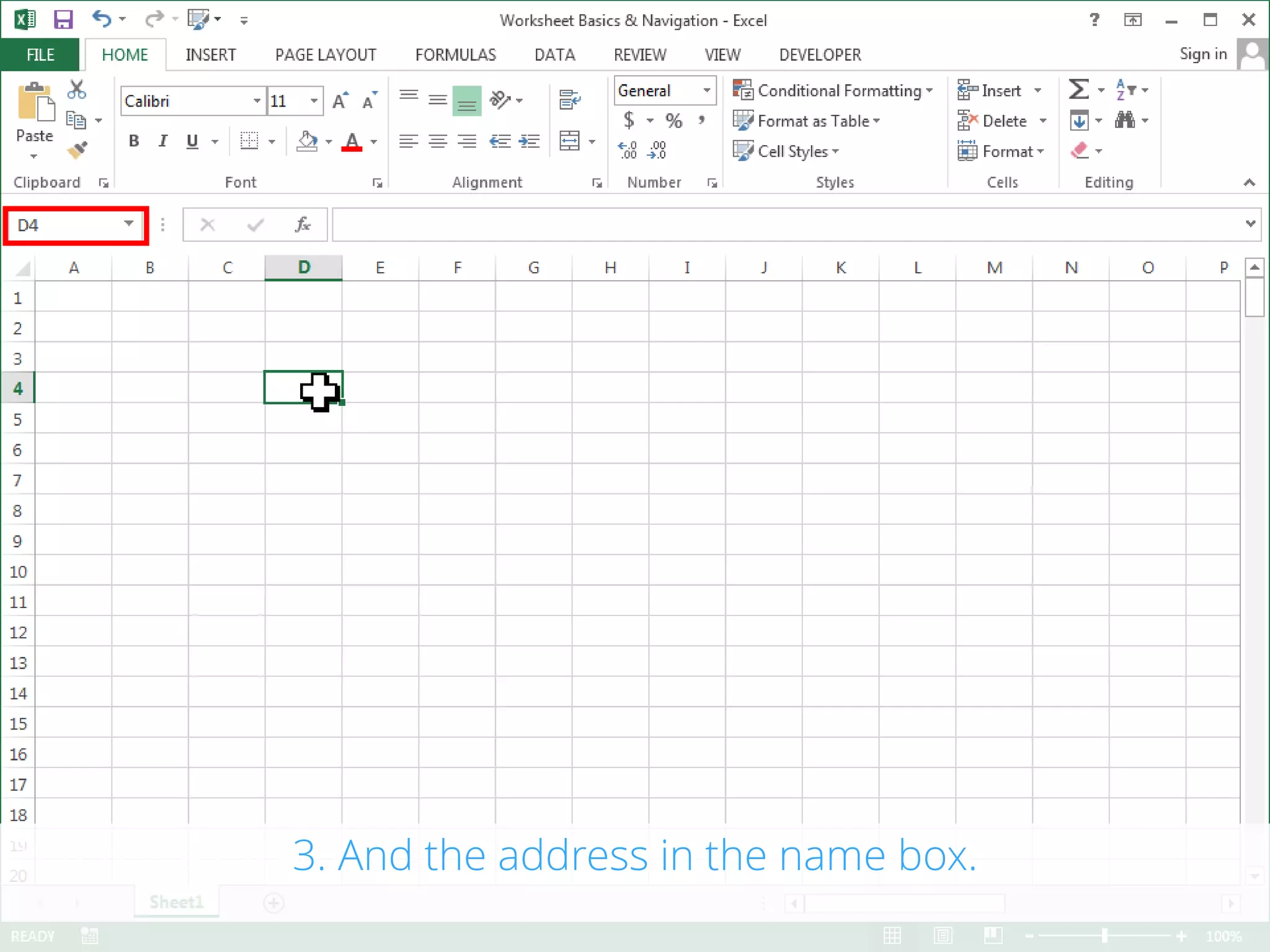Apply percent style
1270x952 pixels.
673,120
